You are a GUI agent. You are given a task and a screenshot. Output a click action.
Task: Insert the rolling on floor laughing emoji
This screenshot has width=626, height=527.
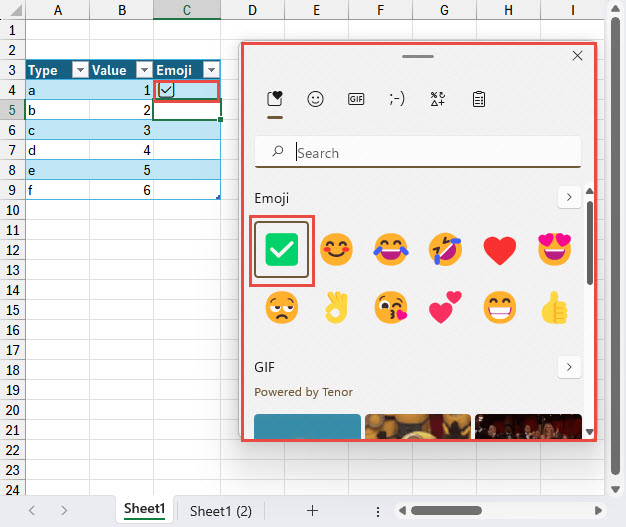pyautogui.click(x=445, y=250)
